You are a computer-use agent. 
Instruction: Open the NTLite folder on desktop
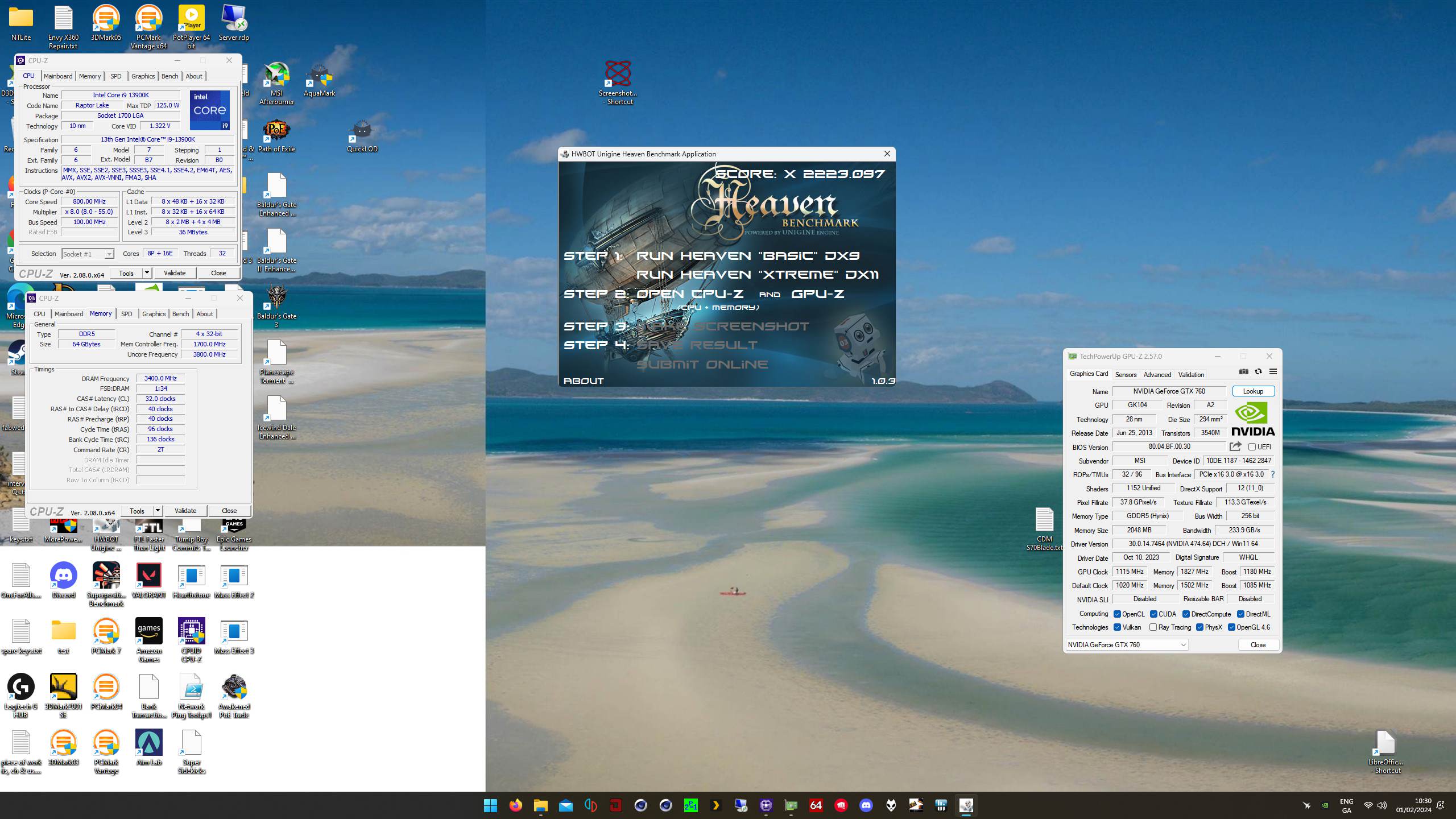coord(21,23)
